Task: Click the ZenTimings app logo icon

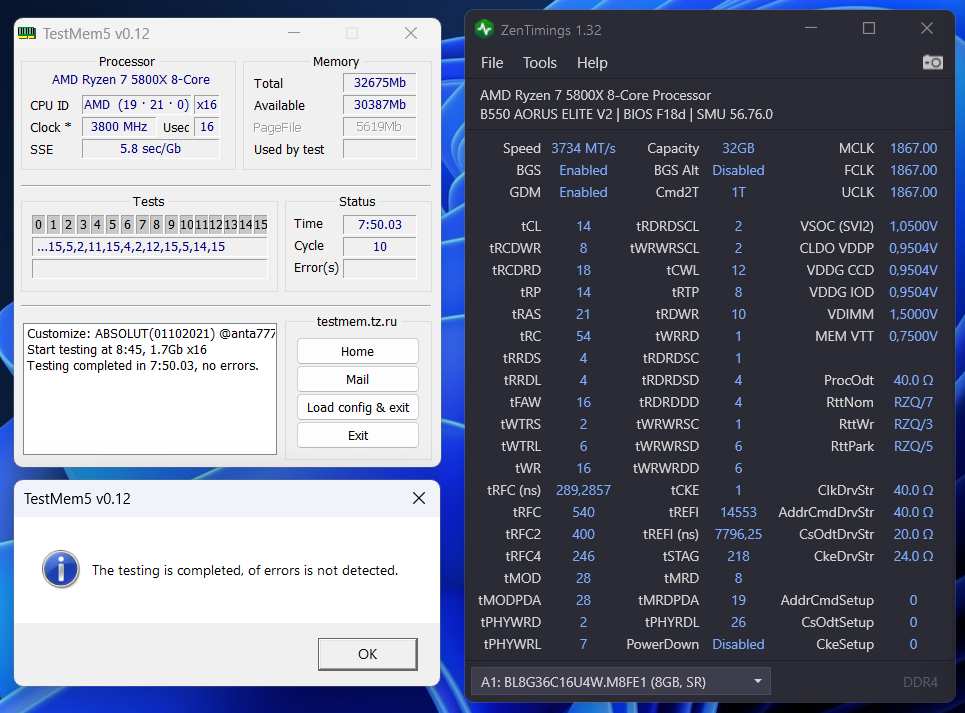Action: (484, 29)
